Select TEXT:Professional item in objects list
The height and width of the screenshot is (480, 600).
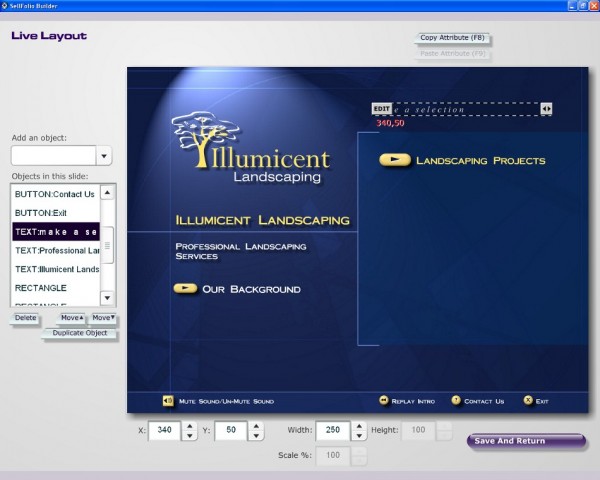56,250
